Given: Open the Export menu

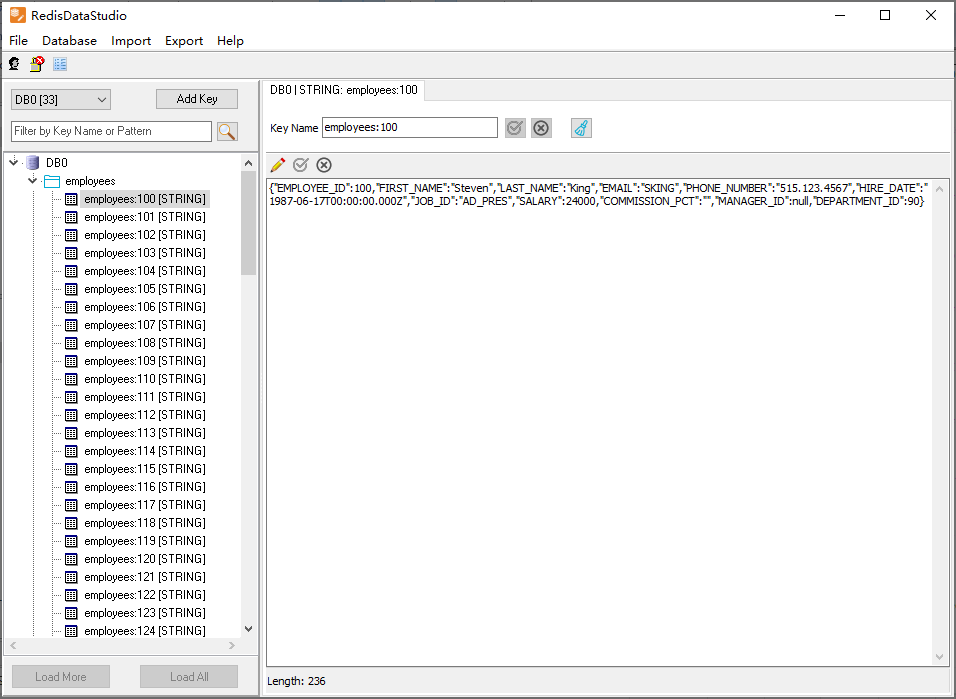Looking at the screenshot, I should [x=184, y=41].
